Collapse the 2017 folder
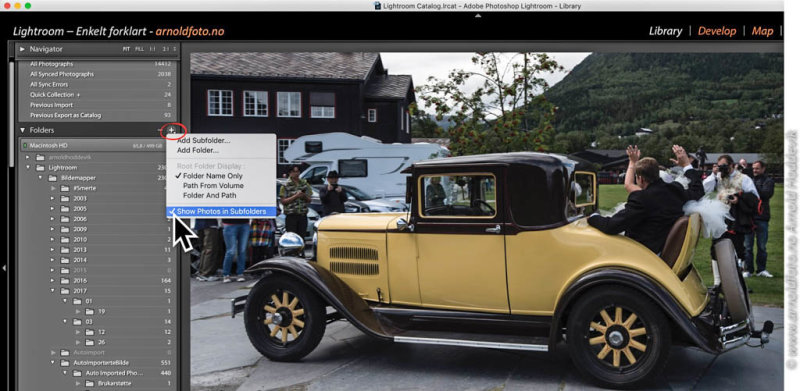 pyautogui.click(x=53, y=290)
